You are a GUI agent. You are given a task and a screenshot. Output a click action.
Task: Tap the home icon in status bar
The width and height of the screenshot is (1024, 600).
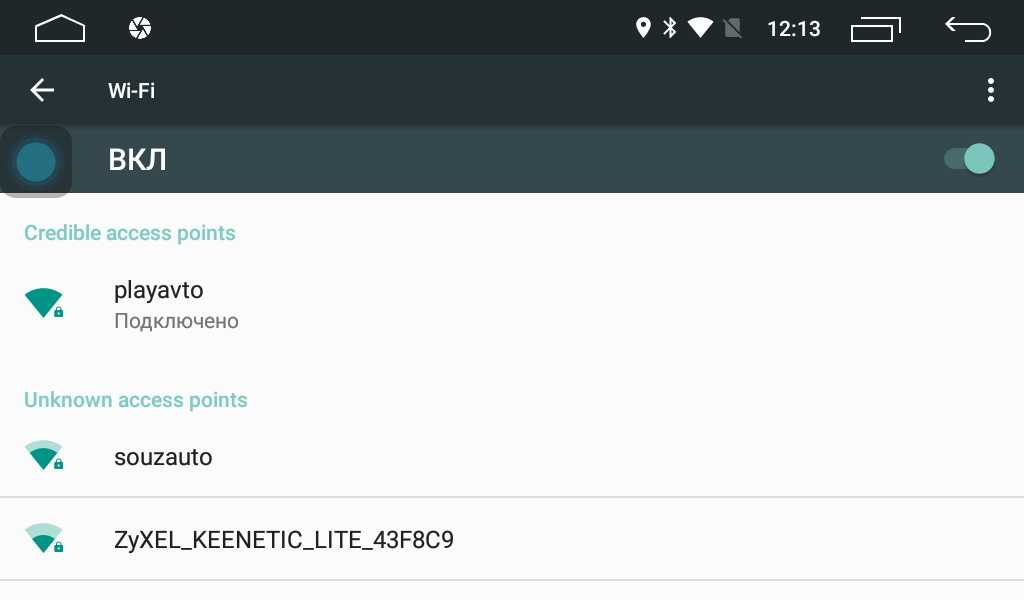click(59, 28)
